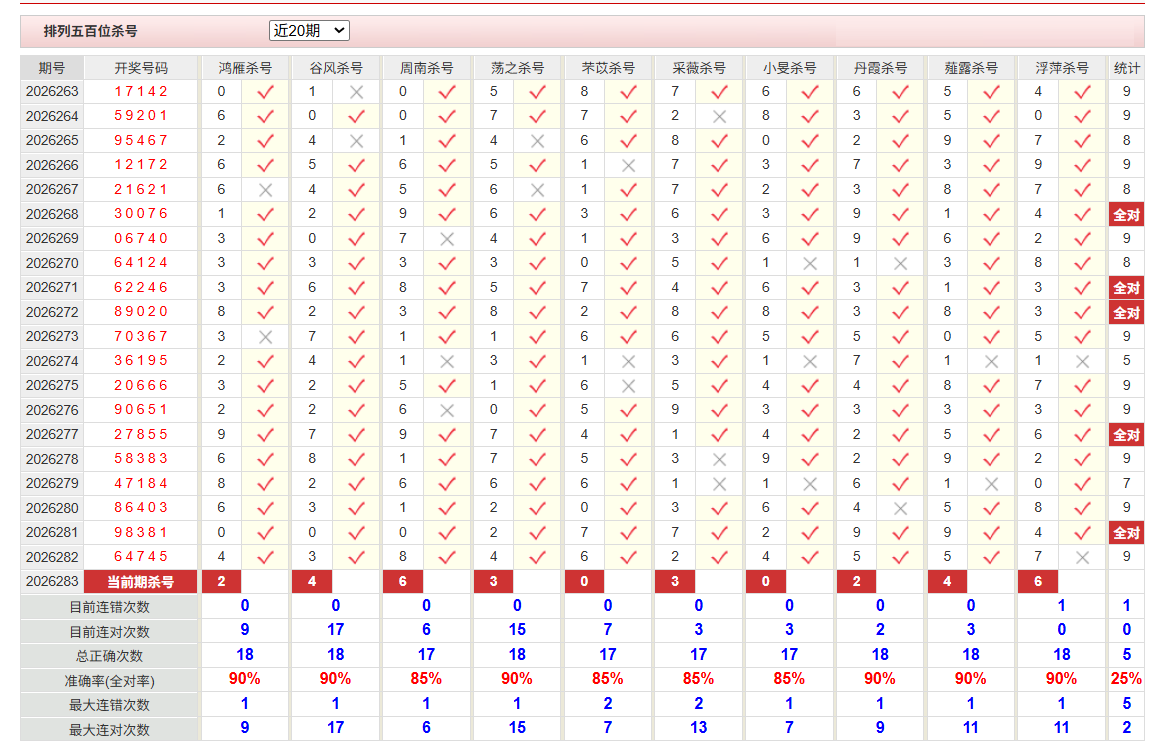Click issue number 2026274
The width and height of the screenshot is (1157, 754).
[x=52, y=361]
